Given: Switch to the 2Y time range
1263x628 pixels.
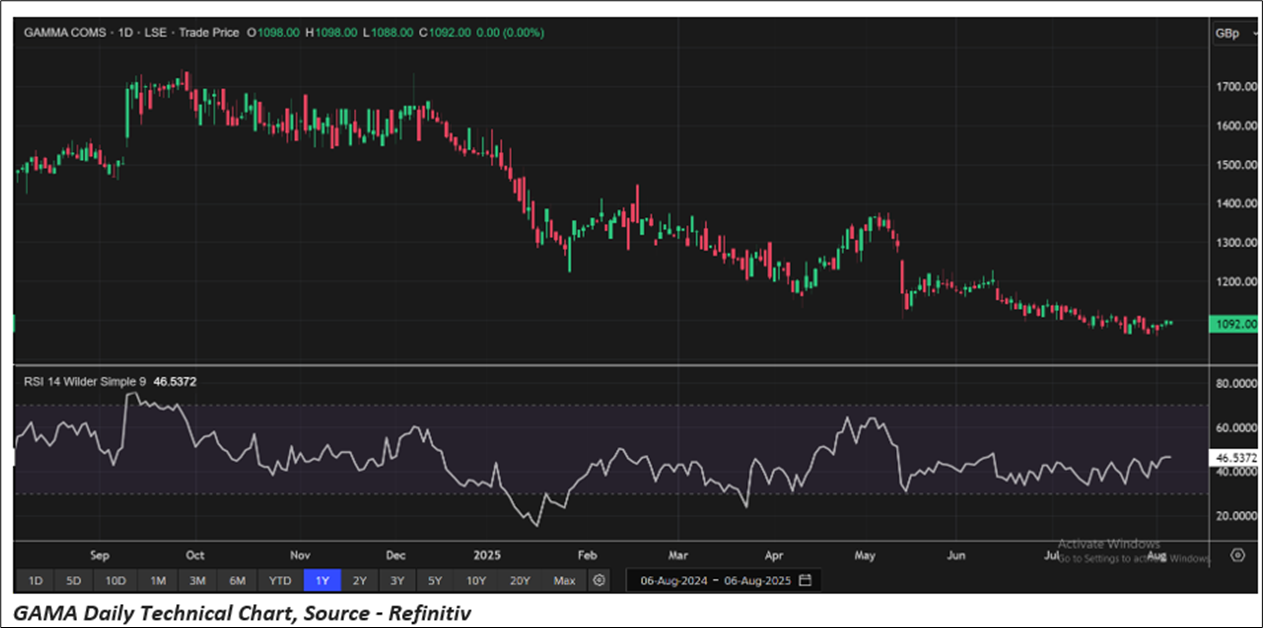Looking at the screenshot, I should pyautogui.click(x=360, y=580).
